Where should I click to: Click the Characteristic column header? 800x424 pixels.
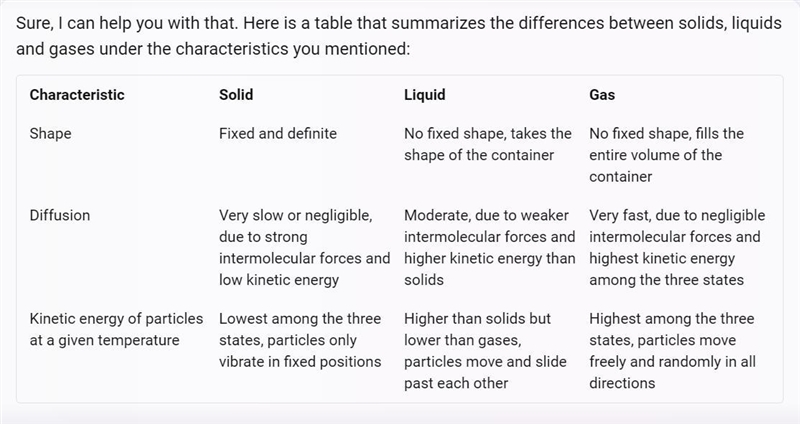click(77, 95)
